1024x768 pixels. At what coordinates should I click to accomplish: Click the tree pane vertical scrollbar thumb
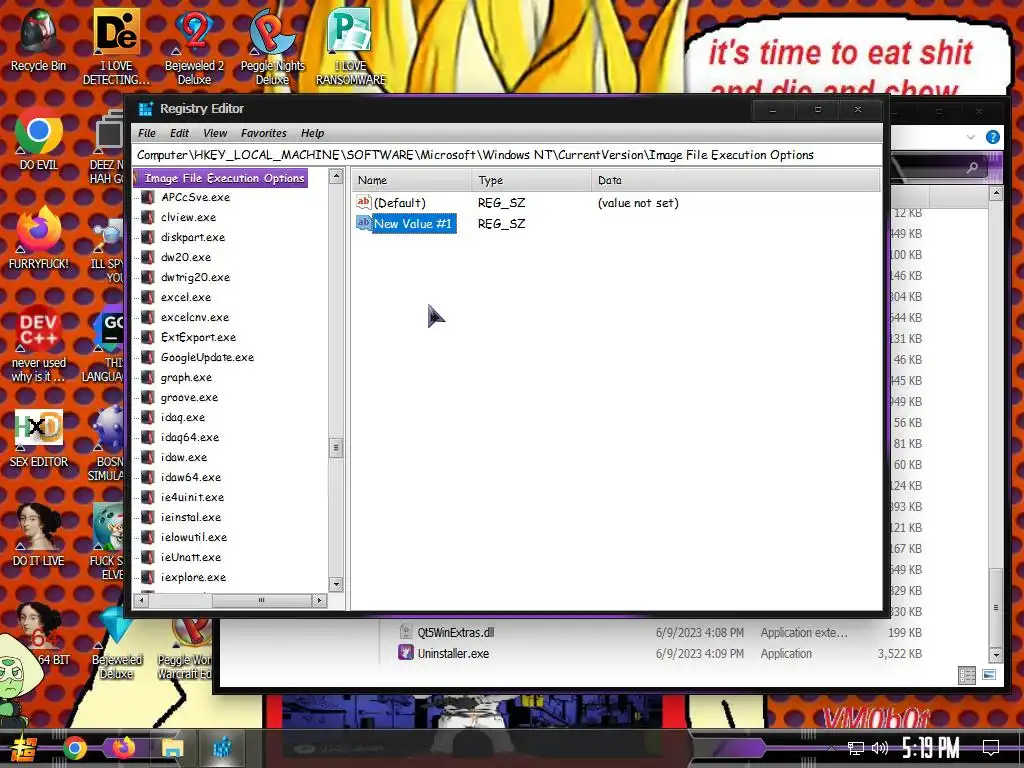click(x=336, y=447)
